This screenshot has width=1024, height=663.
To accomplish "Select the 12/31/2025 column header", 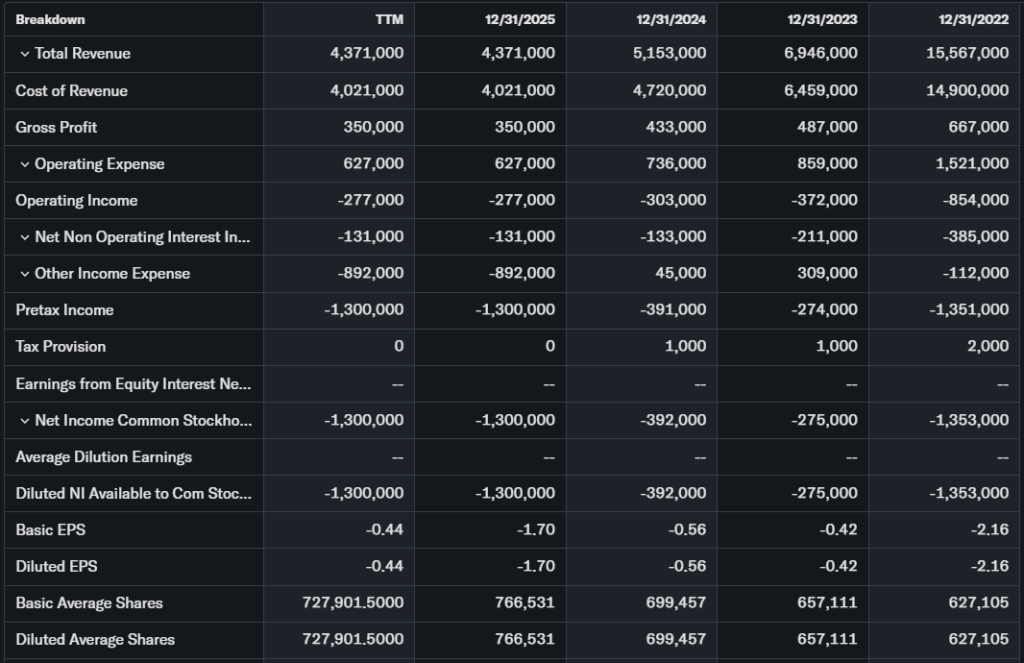I will click(x=524, y=20).
